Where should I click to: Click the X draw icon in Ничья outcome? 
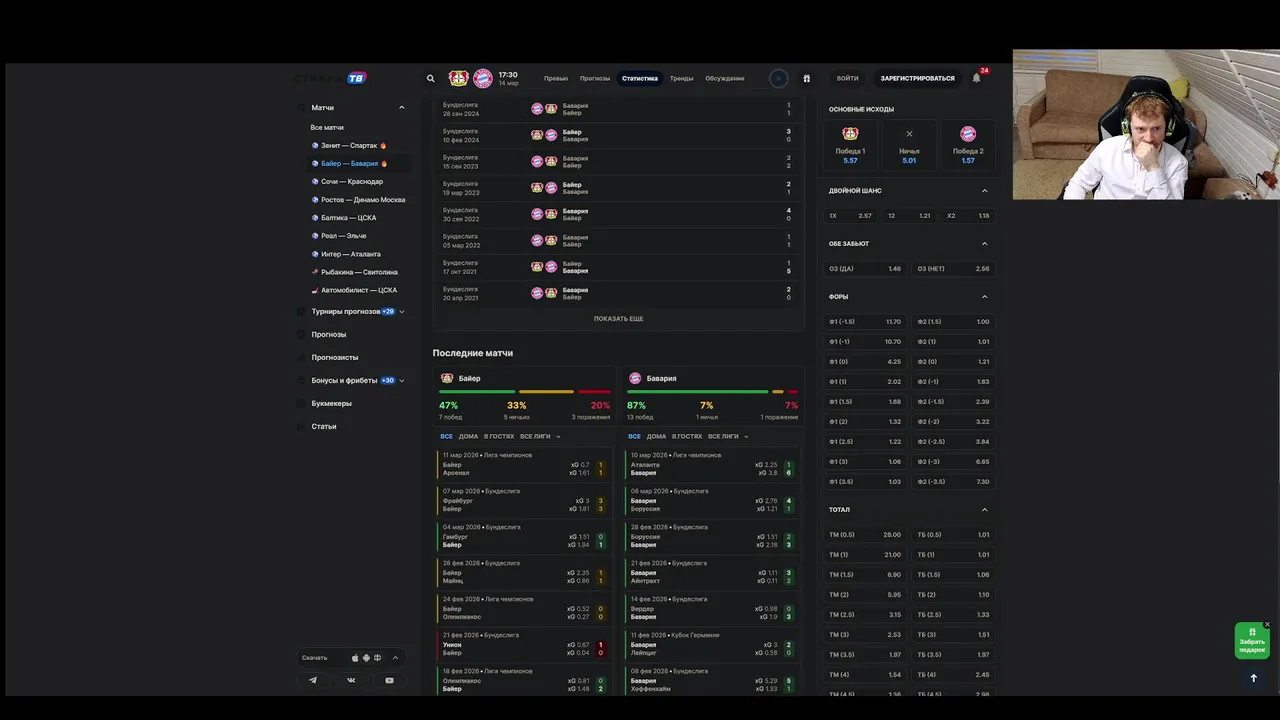point(909,133)
